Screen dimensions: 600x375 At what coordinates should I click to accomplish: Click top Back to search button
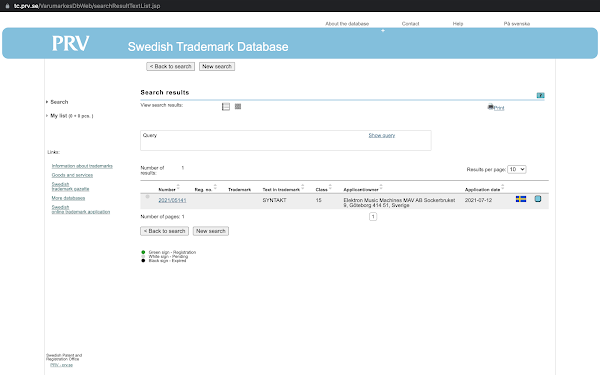pos(170,67)
